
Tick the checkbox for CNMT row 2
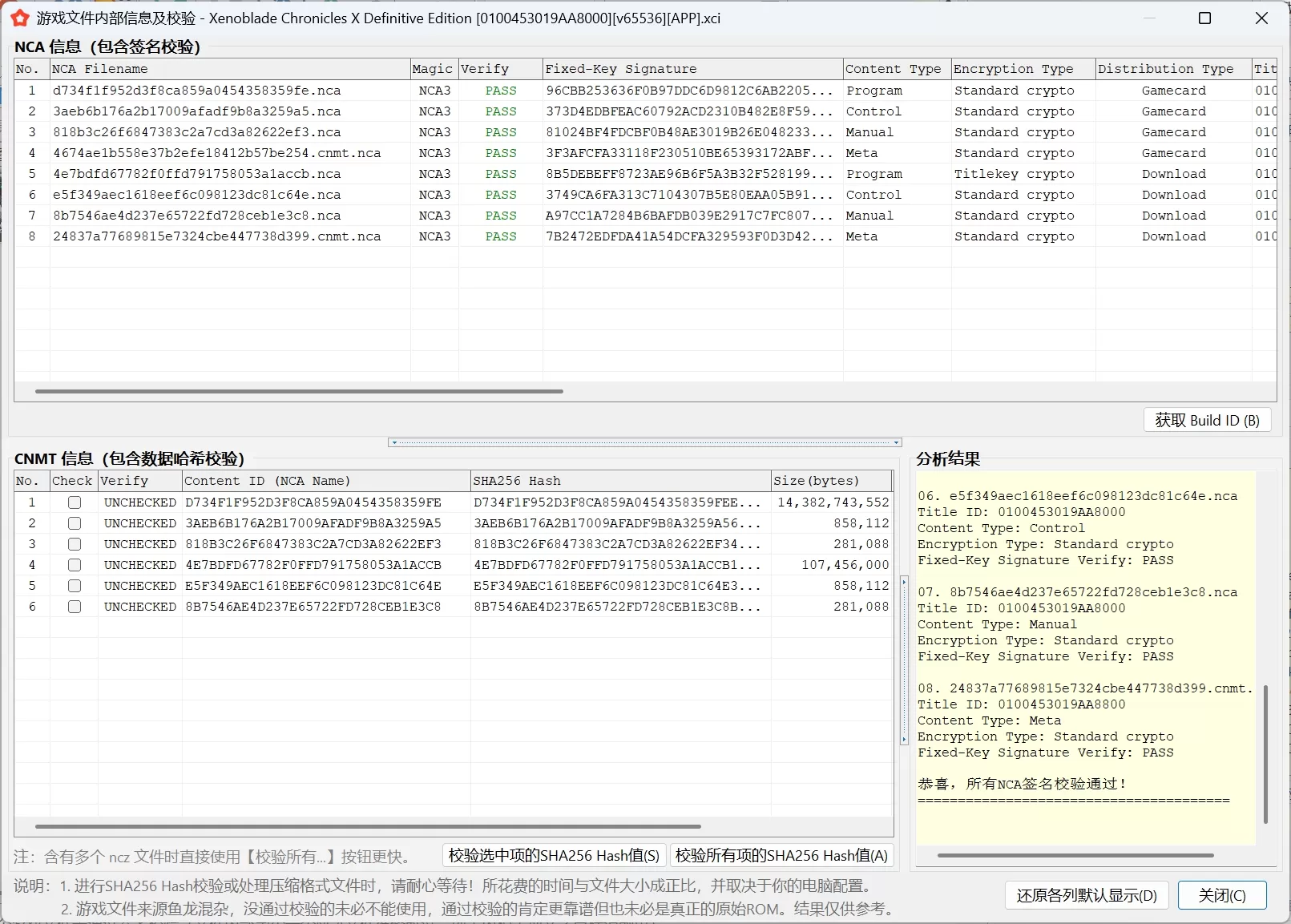[x=75, y=523]
